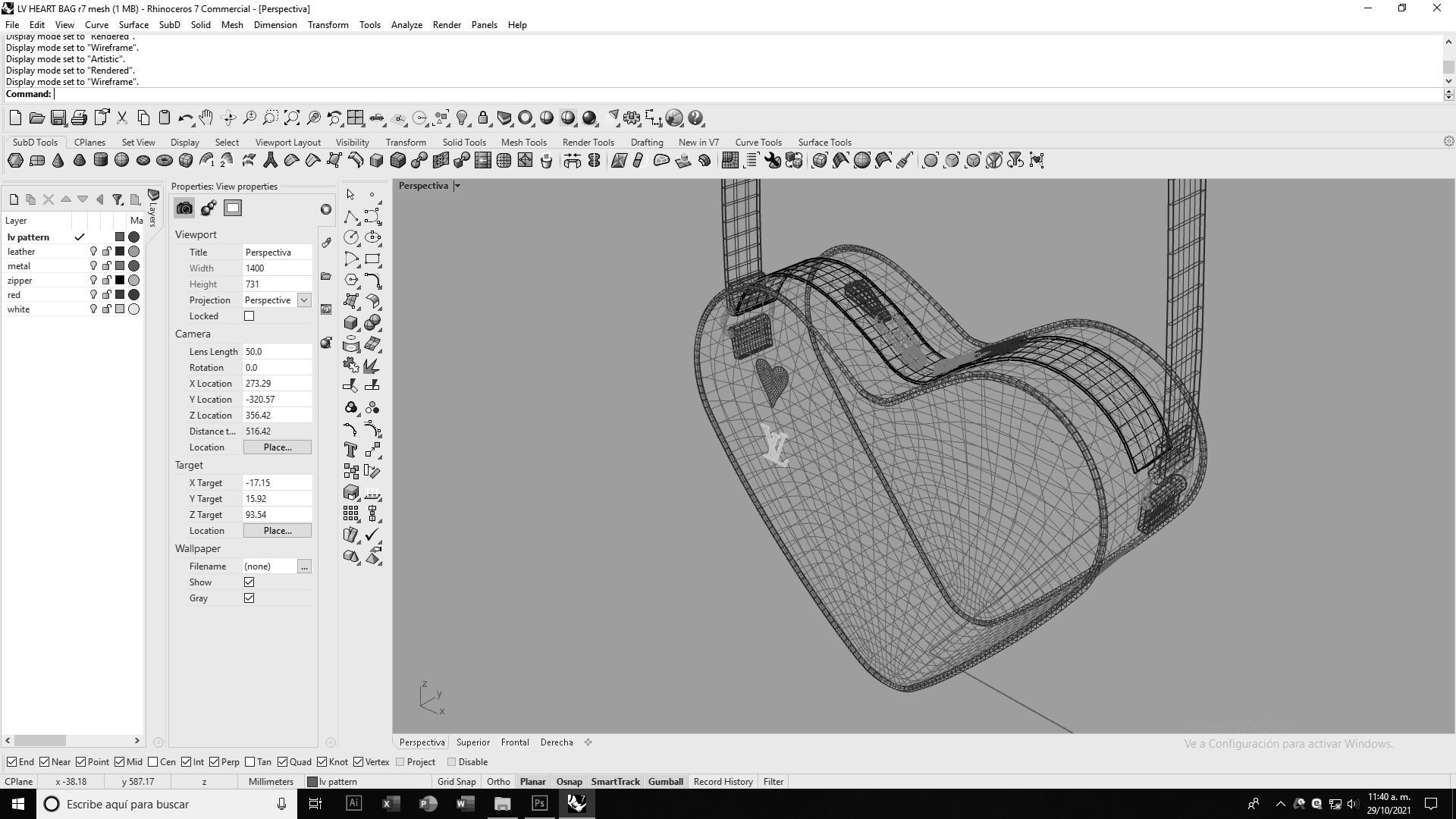Select the Polyline tool icon
Image resolution: width=1456 pixels, height=819 pixels.
pyautogui.click(x=350, y=216)
